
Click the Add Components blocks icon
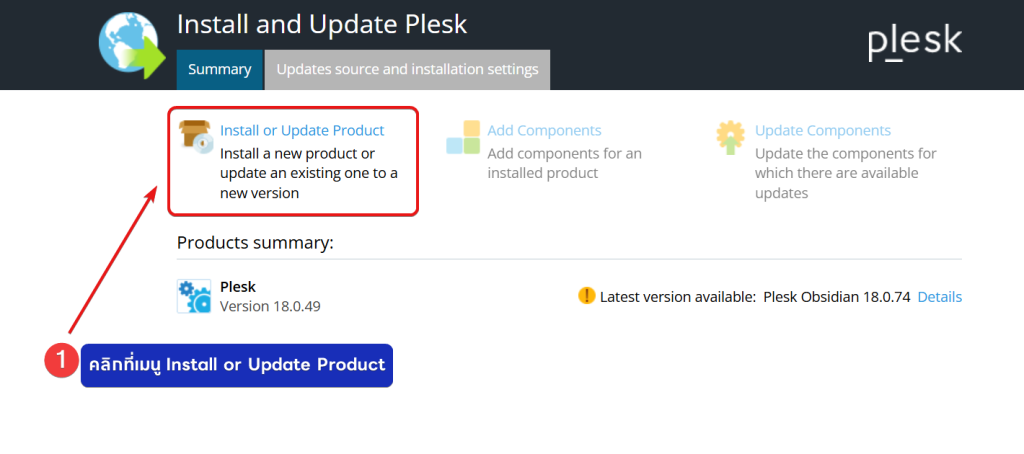point(463,137)
